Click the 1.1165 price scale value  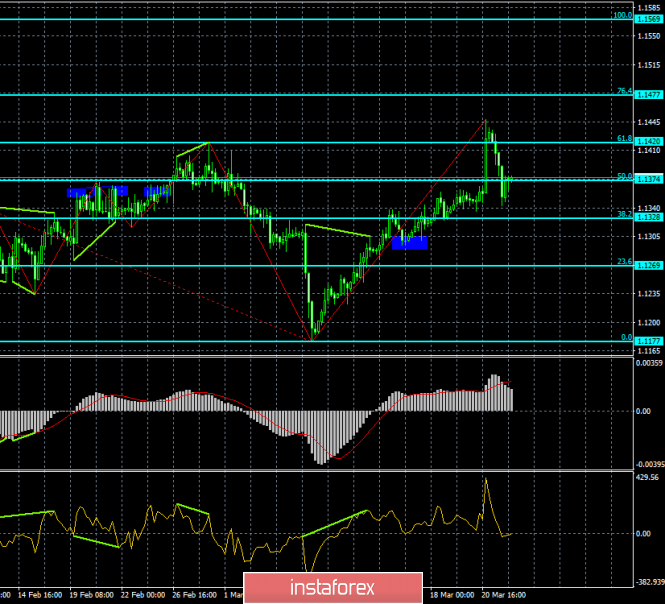(649, 351)
